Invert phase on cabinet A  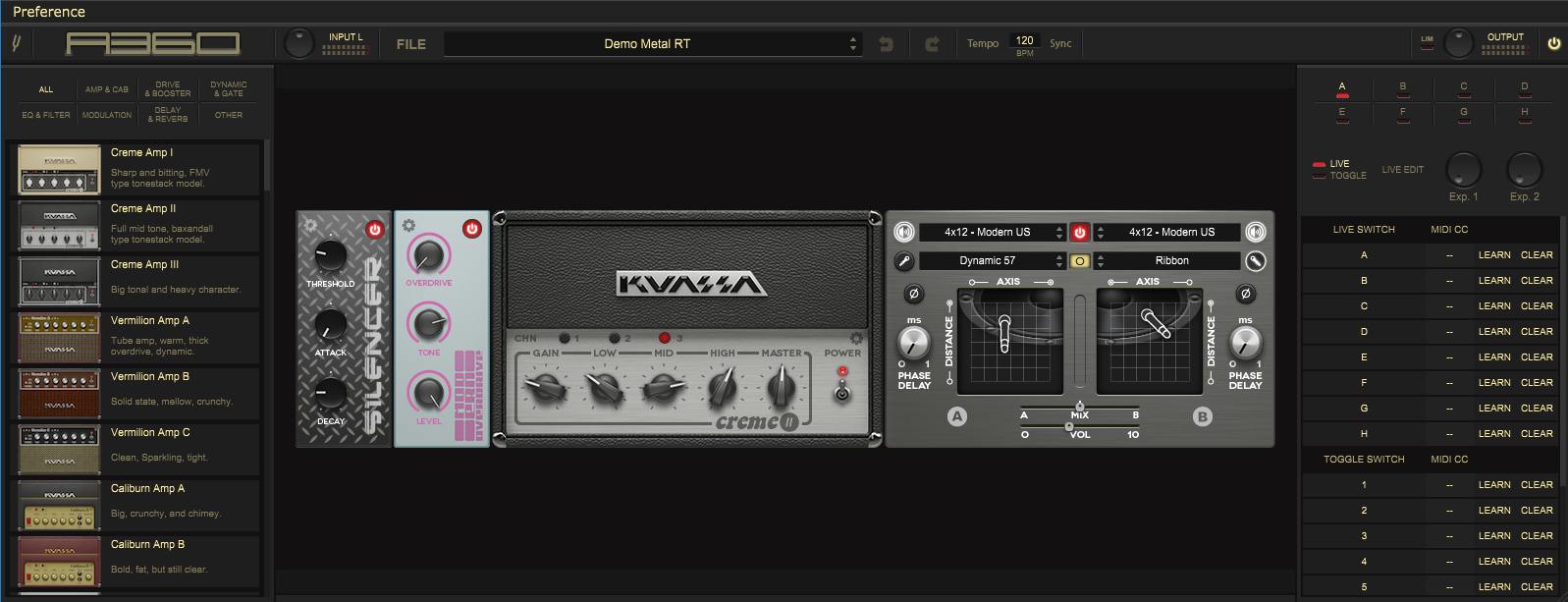(913, 294)
